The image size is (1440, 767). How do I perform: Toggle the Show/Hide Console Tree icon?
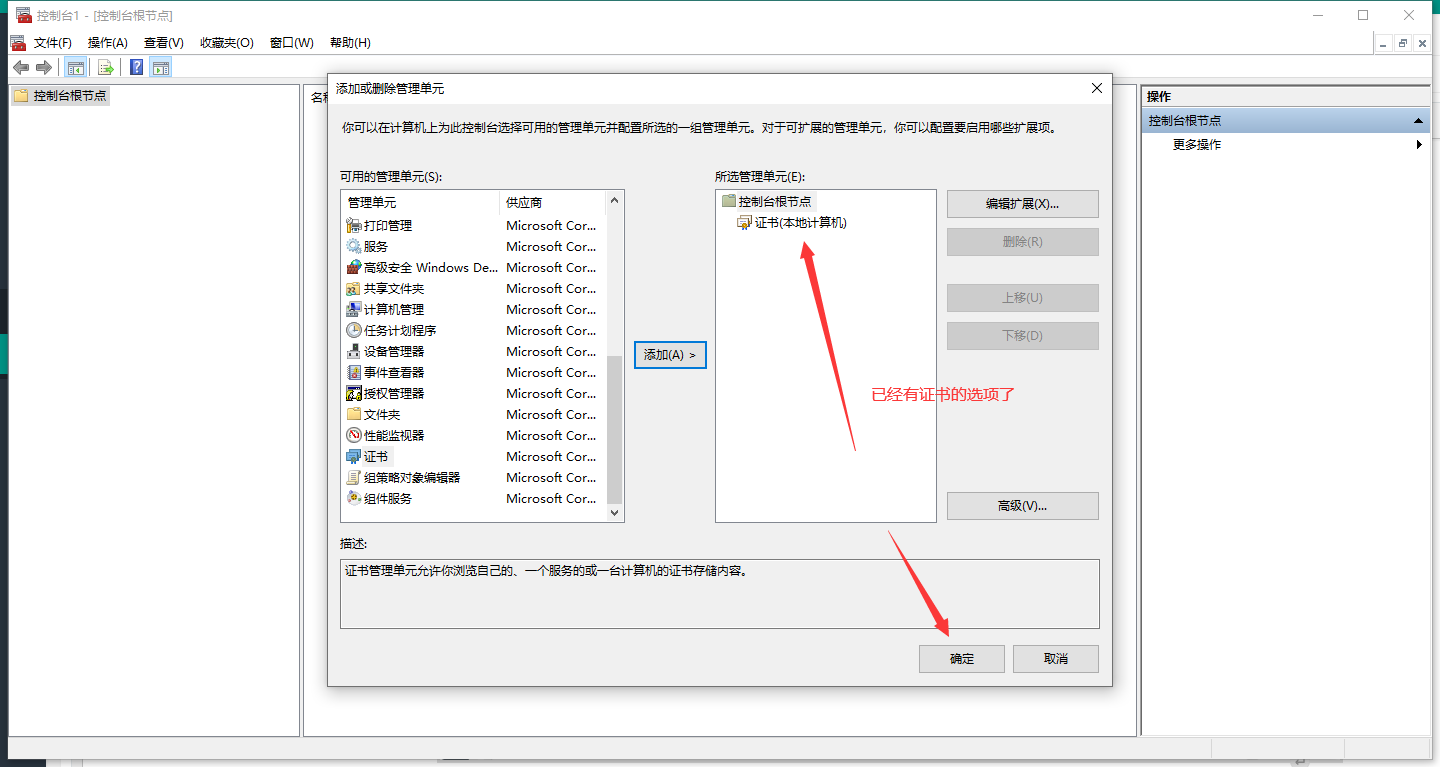coord(75,68)
